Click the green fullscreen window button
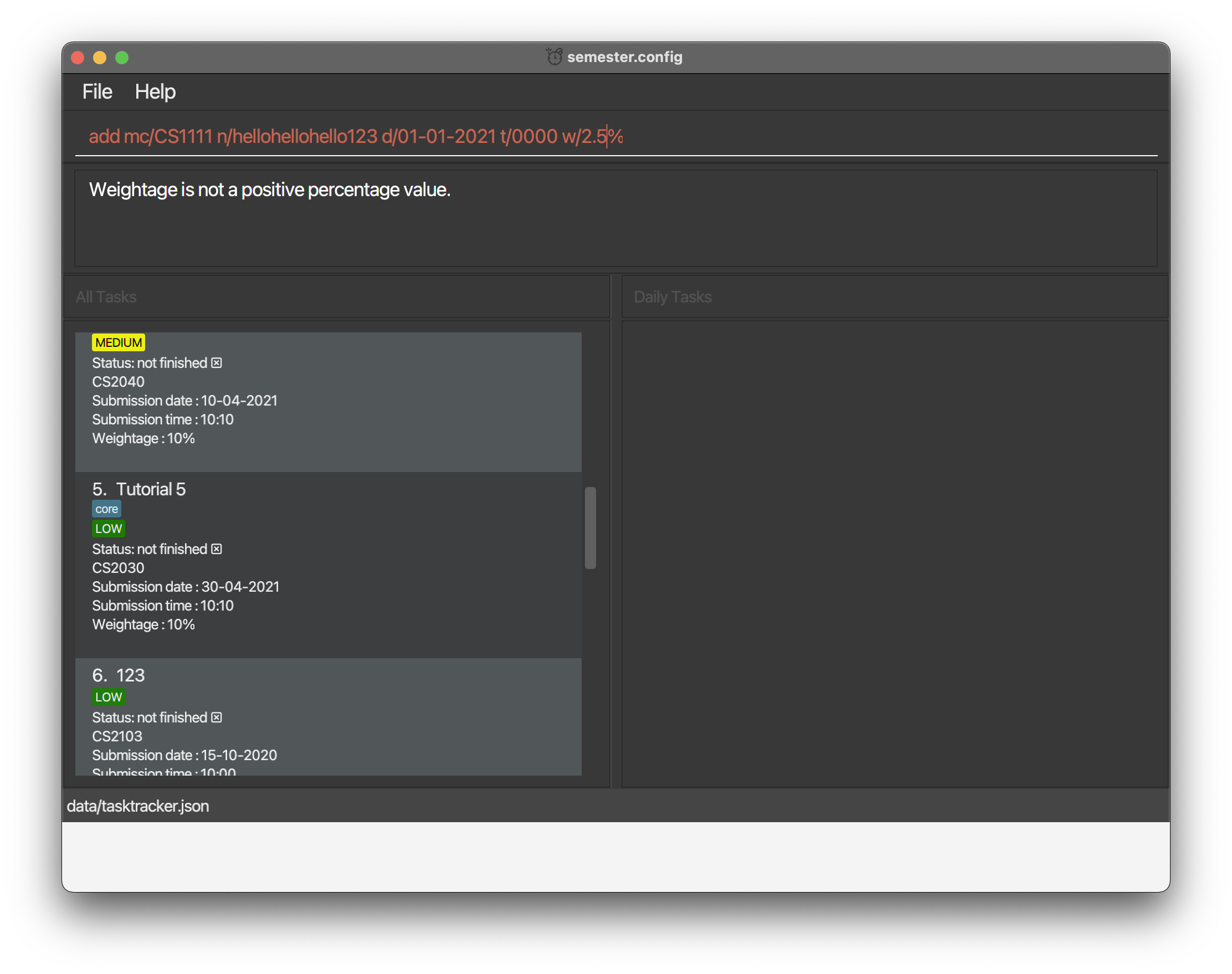This screenshot has width=1232, height=974. coord(122,58)
